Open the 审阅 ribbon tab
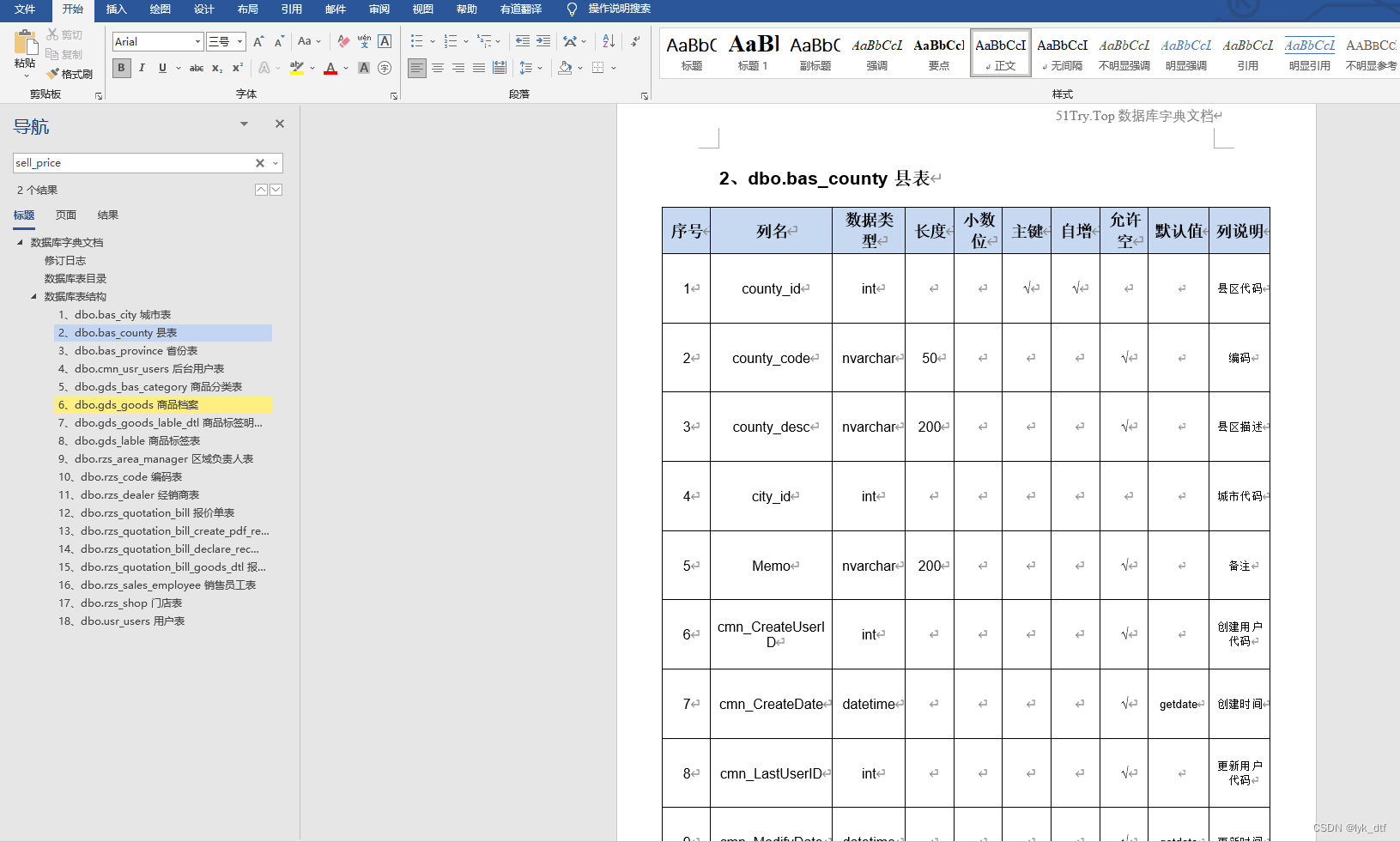Screen dimensions: 1400x842 pos(379,9)
